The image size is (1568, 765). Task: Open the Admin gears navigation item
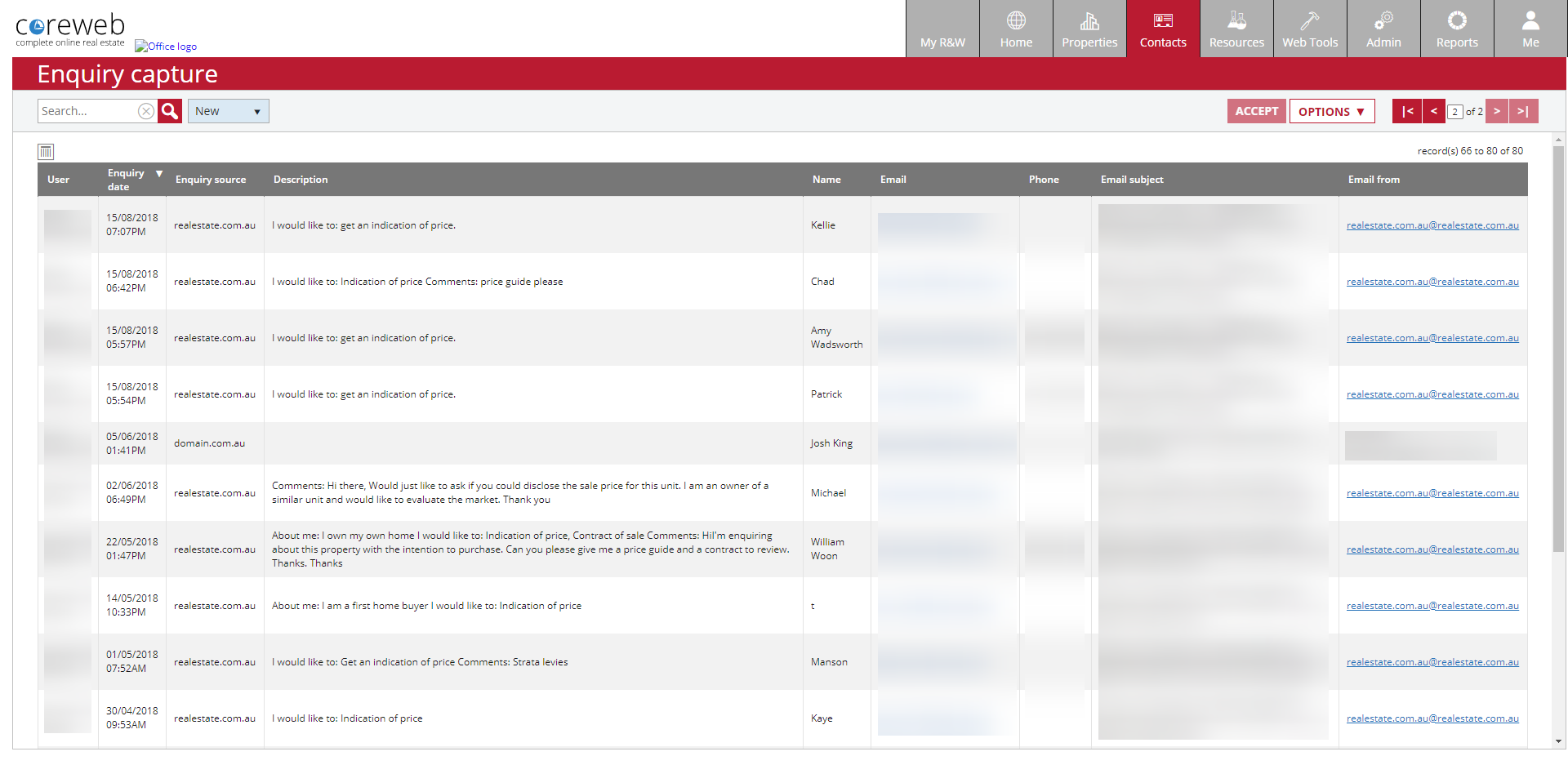pos(1383,29)
